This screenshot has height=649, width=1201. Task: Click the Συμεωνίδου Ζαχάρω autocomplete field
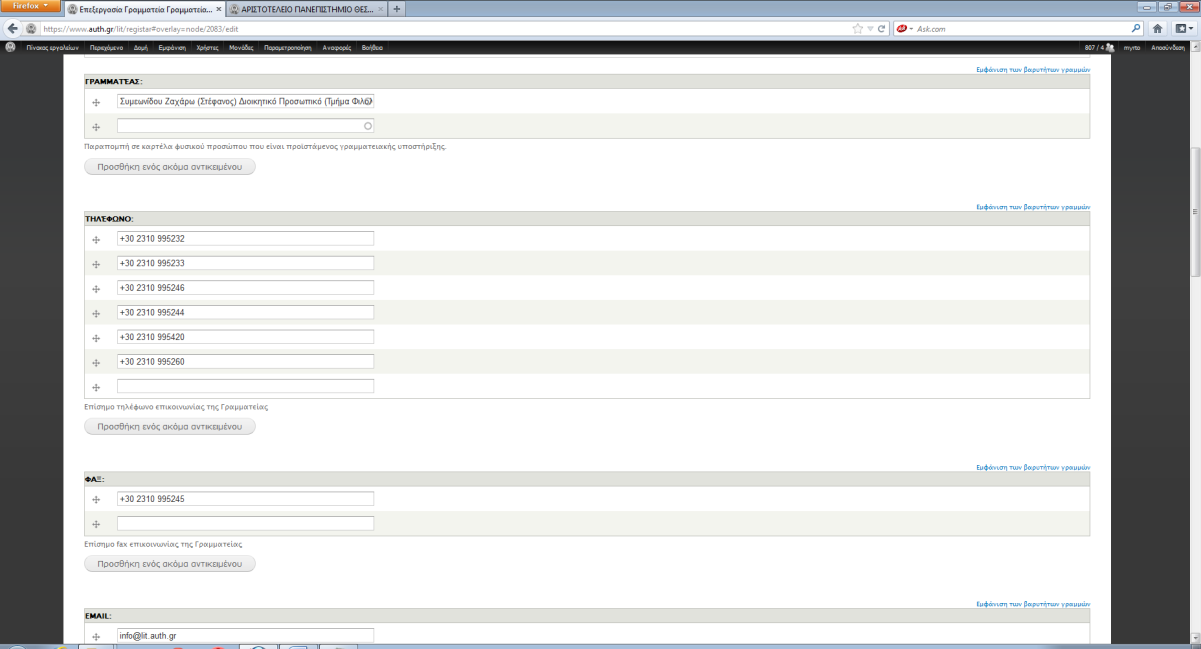245,102
